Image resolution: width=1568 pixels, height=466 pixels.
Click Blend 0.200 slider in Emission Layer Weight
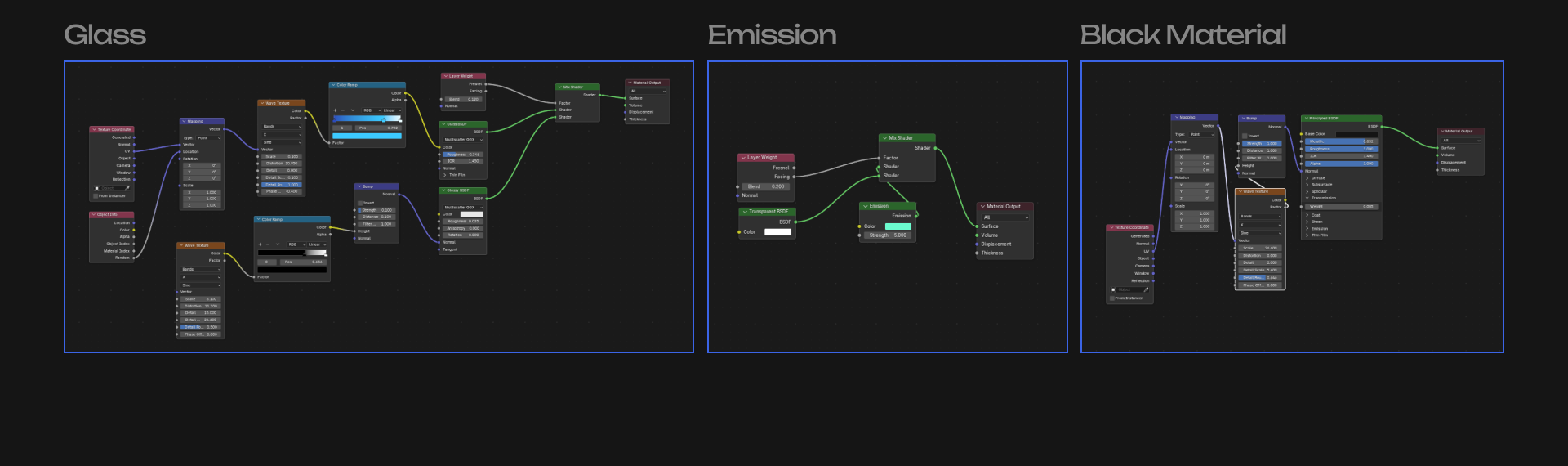pyautogui.click(x=766, y=186)
